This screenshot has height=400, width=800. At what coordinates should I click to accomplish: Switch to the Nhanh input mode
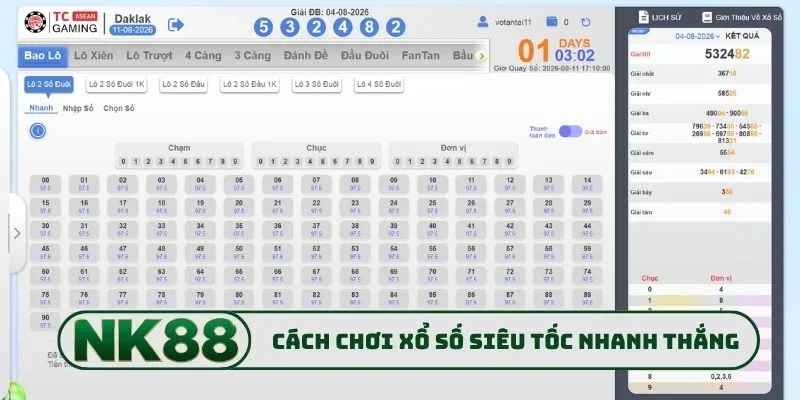[x=41, y=108]
